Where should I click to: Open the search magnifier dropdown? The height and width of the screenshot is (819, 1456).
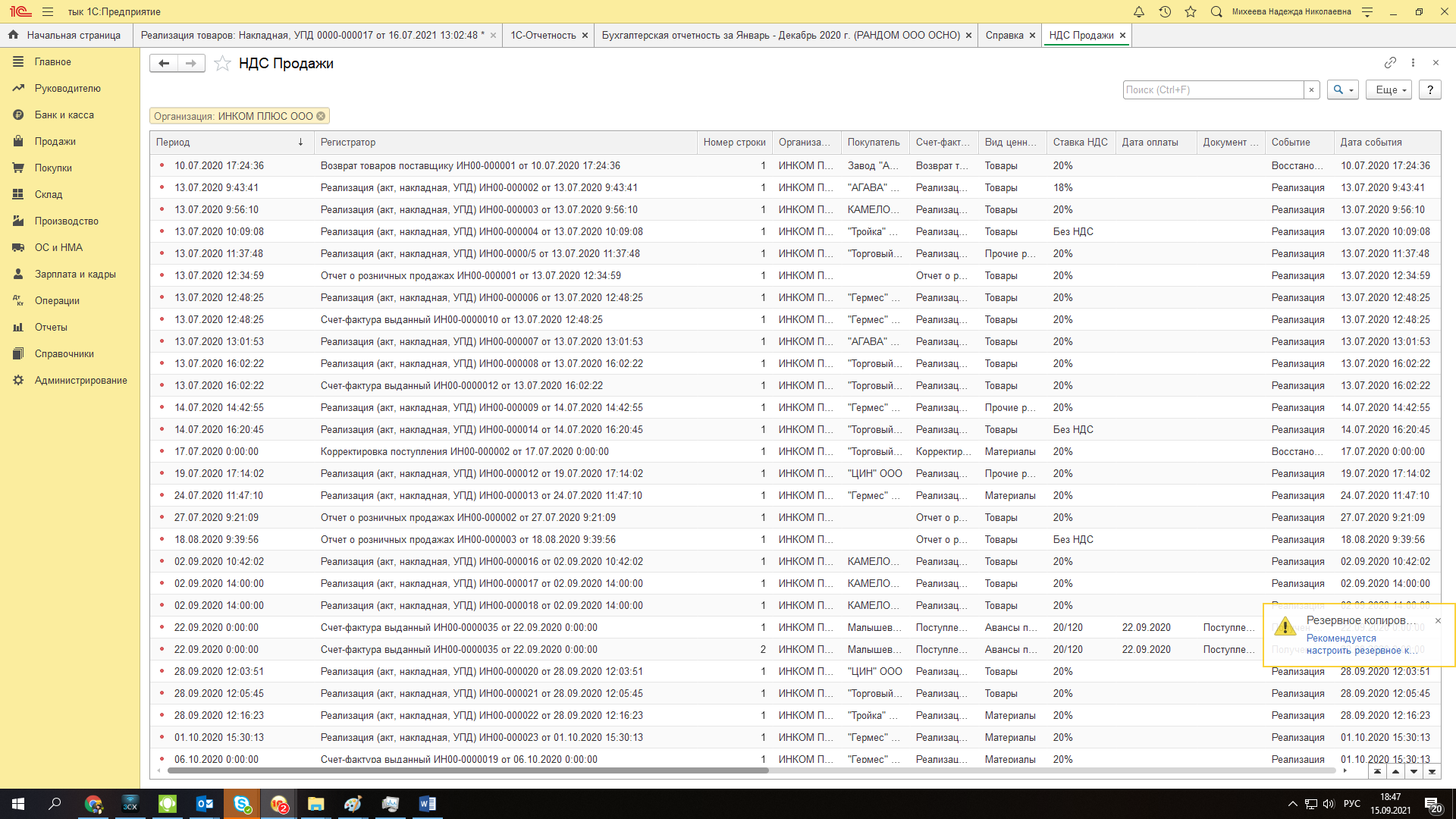coord(1342,89)
